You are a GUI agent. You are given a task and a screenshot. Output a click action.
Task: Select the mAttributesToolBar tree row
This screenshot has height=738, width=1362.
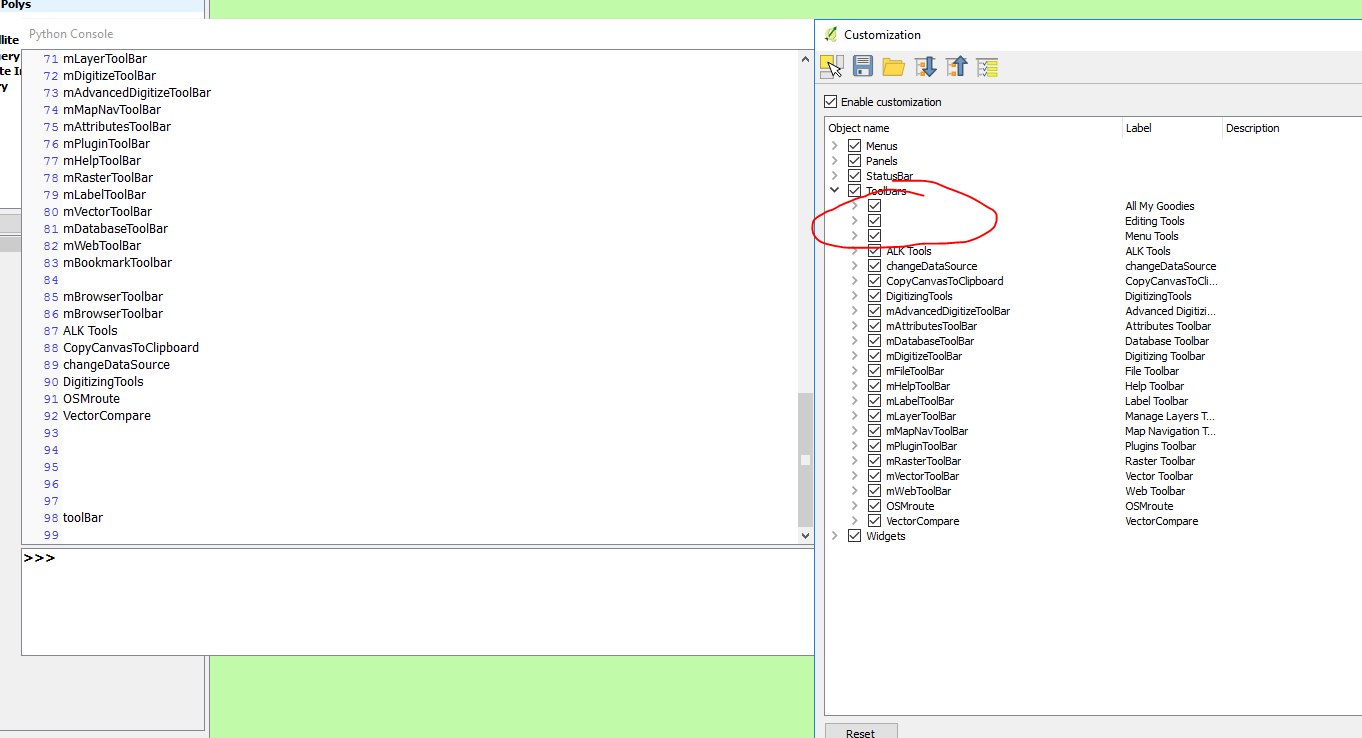(x=1094, y=326)
